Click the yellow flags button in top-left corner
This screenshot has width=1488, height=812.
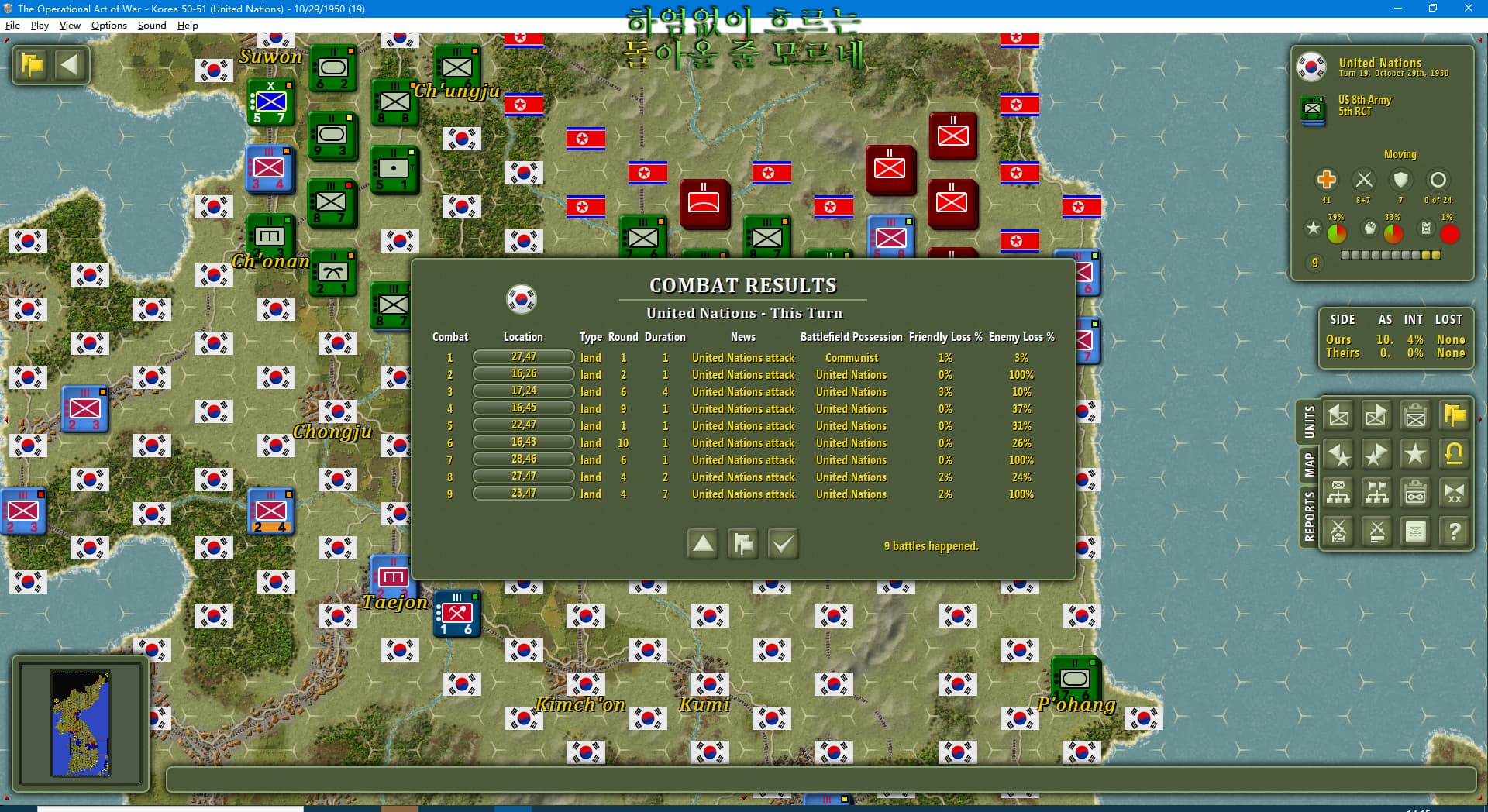click(33, 65)
